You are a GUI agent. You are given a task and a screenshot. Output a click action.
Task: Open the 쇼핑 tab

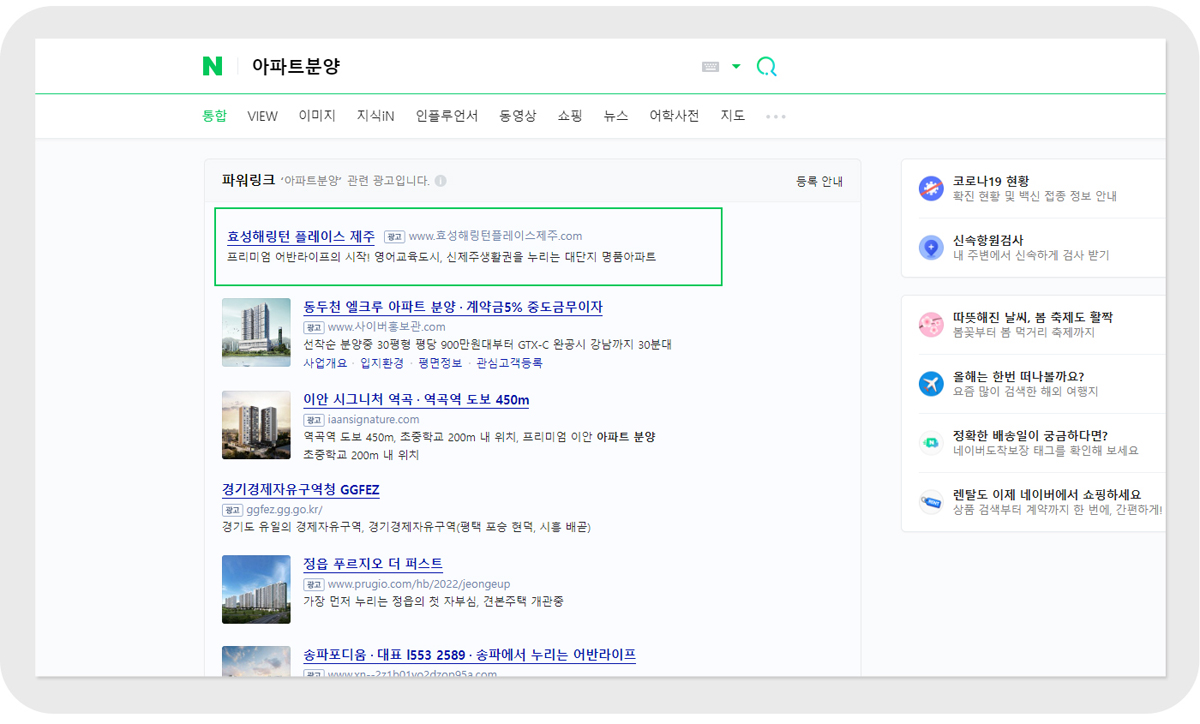tap(570, 116)
